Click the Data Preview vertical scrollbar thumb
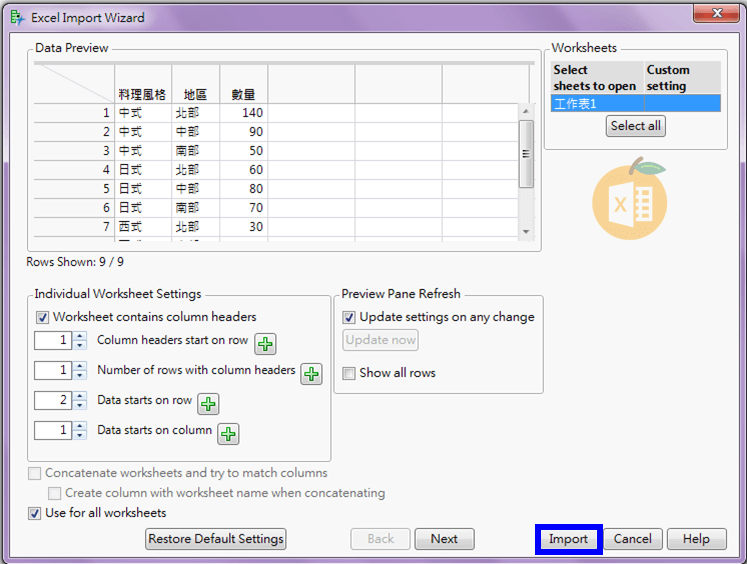Image resolution: width=747 pixels, height=564 pixels. [526, 154]
